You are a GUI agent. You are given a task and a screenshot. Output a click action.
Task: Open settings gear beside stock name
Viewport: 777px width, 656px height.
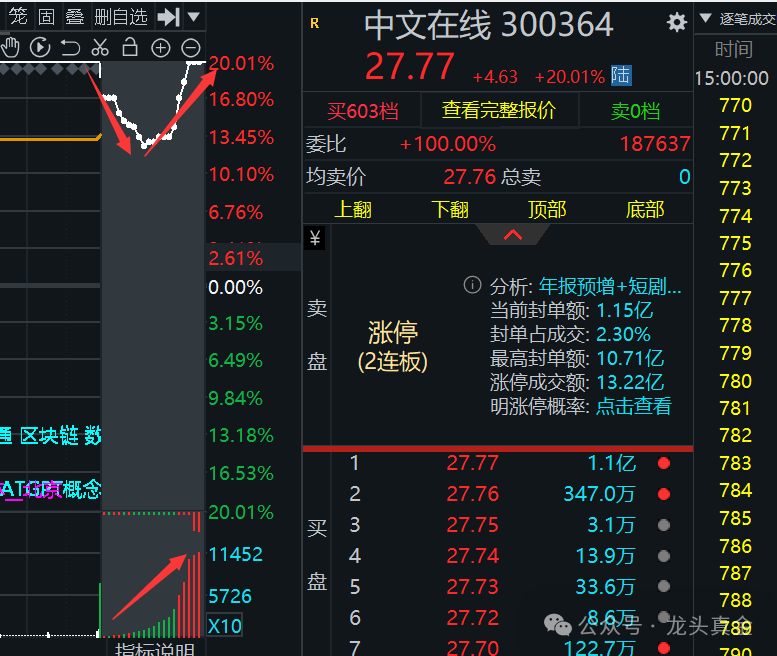pos(676,22)
